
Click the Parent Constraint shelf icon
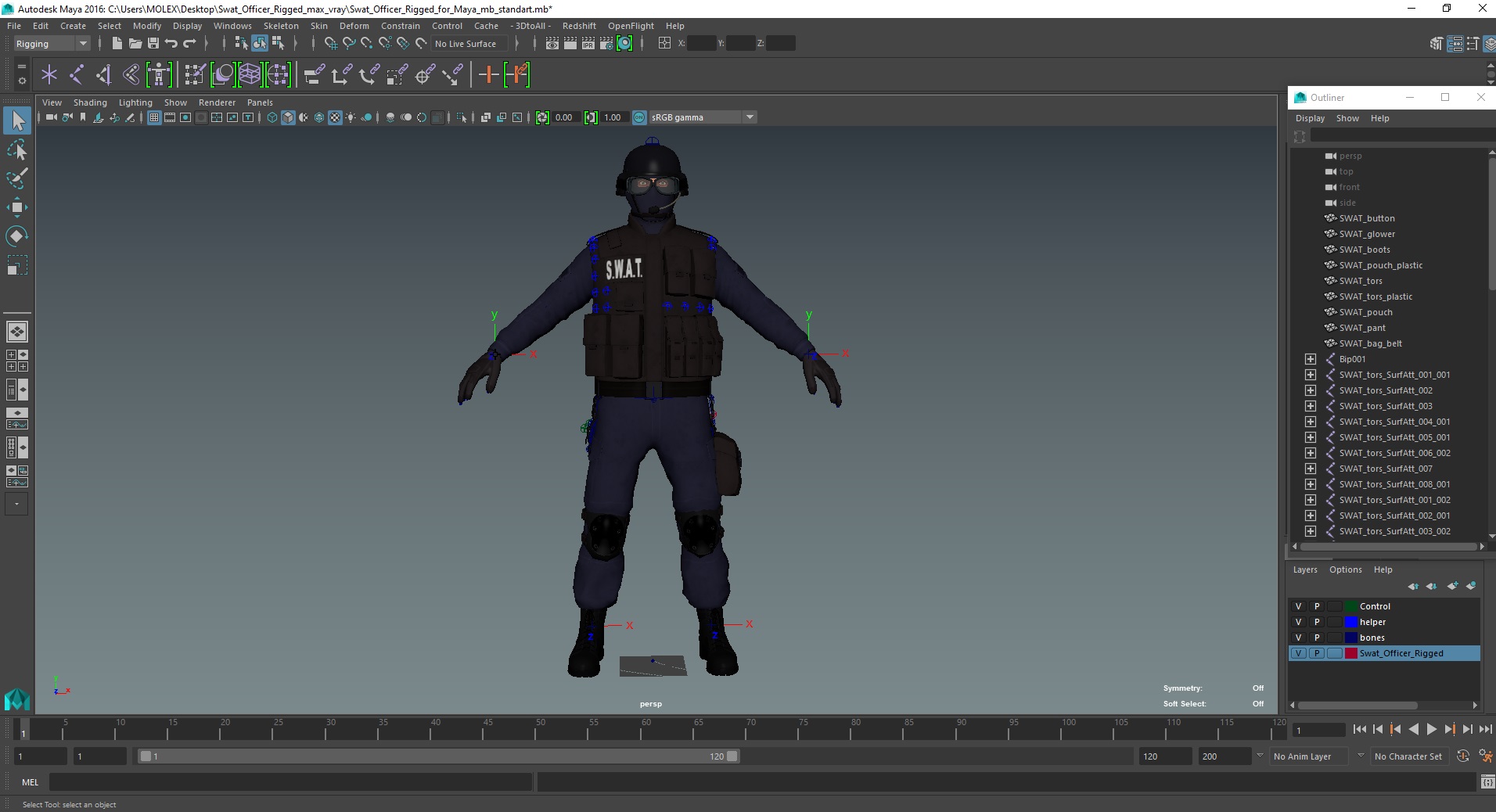315,74
